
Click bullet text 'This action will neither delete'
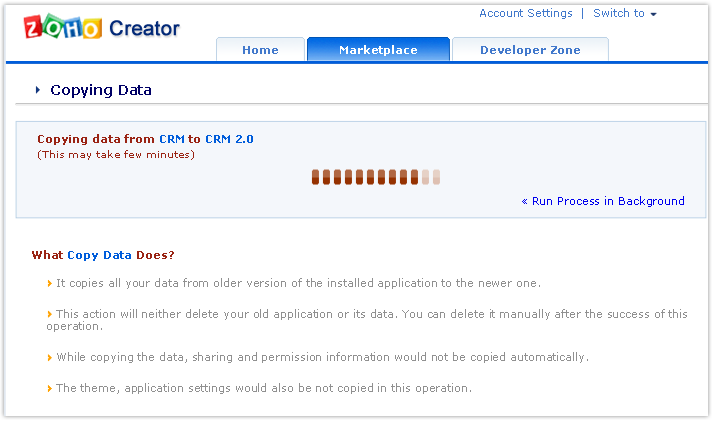click(x=367, y=320)
